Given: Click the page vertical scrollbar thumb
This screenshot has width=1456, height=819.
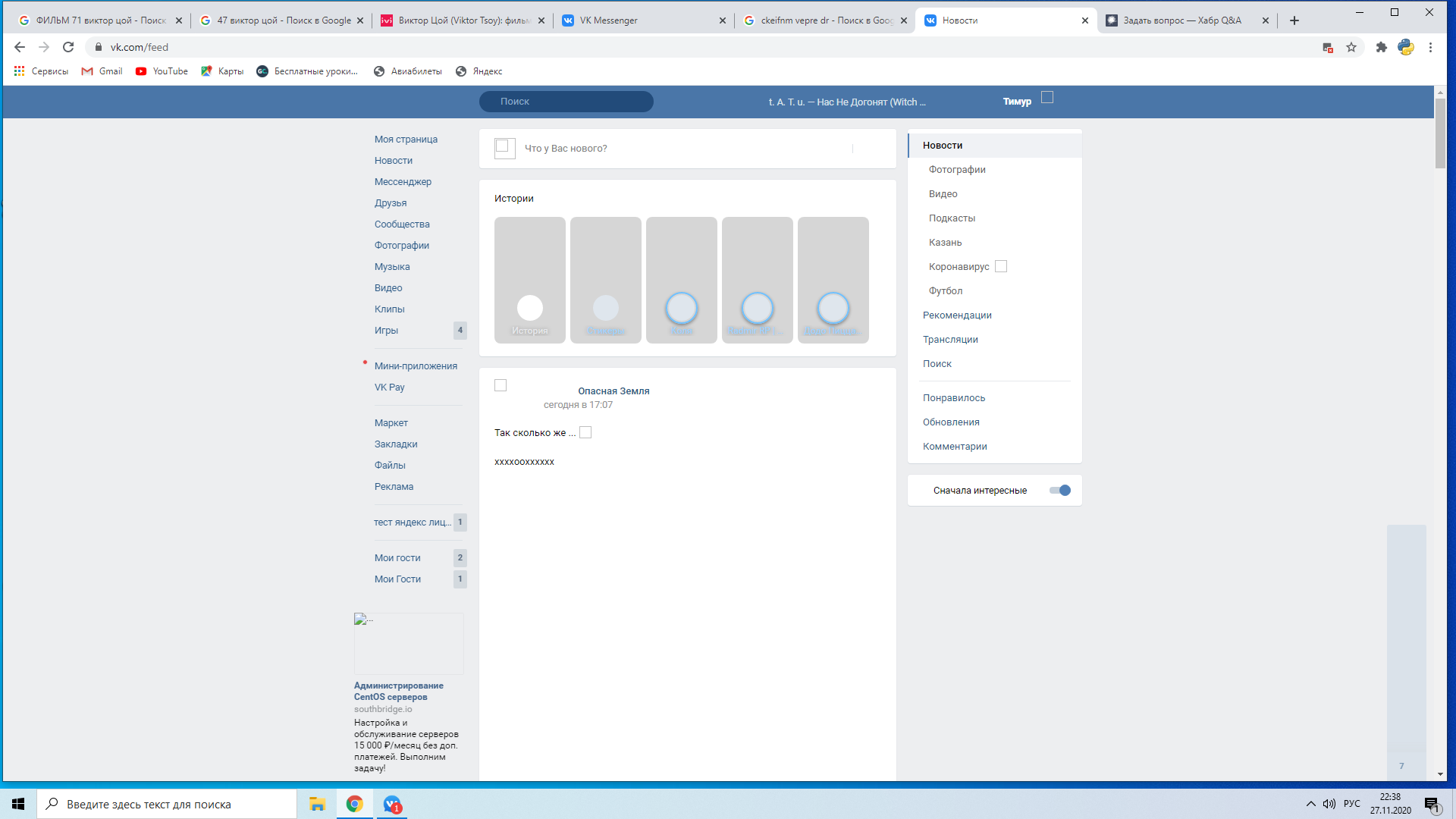Looking at the screenshot, I should (1440, 133).
